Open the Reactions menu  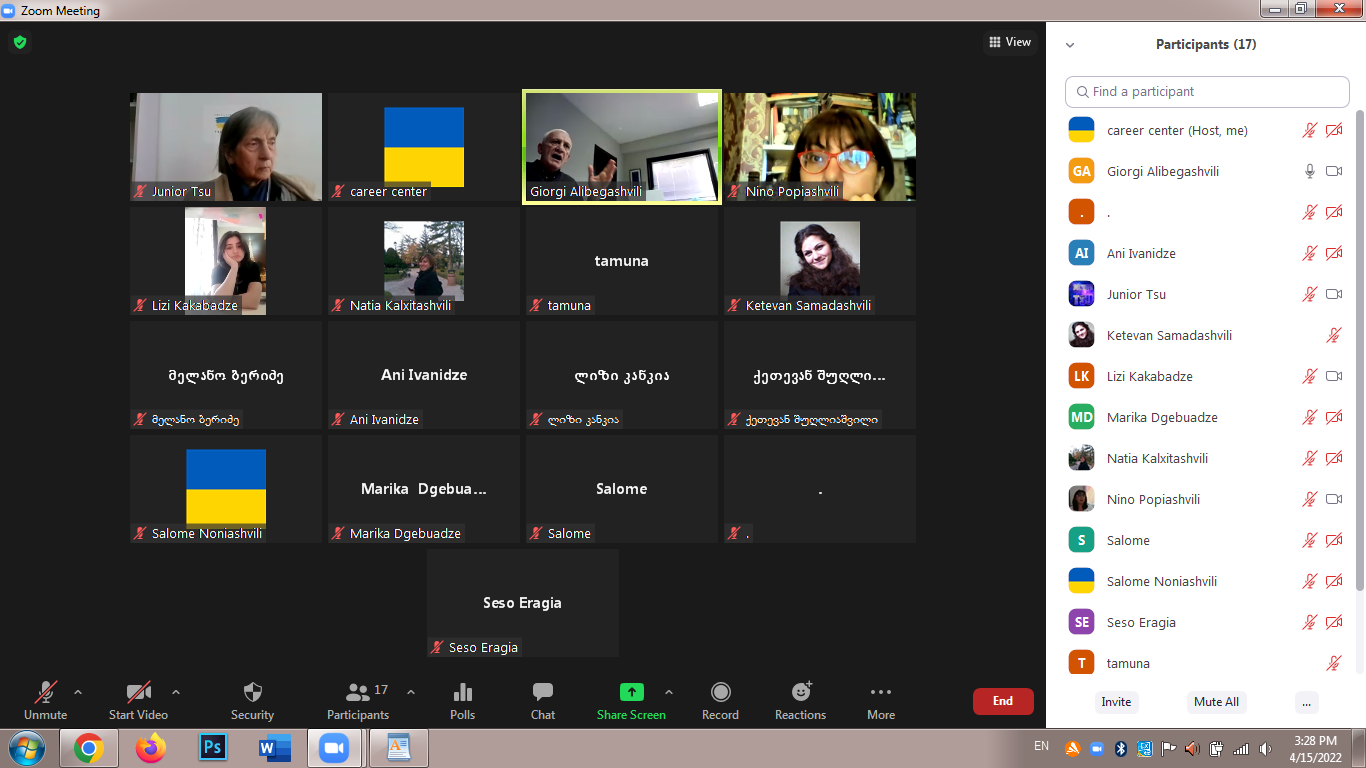coord(800,692)
